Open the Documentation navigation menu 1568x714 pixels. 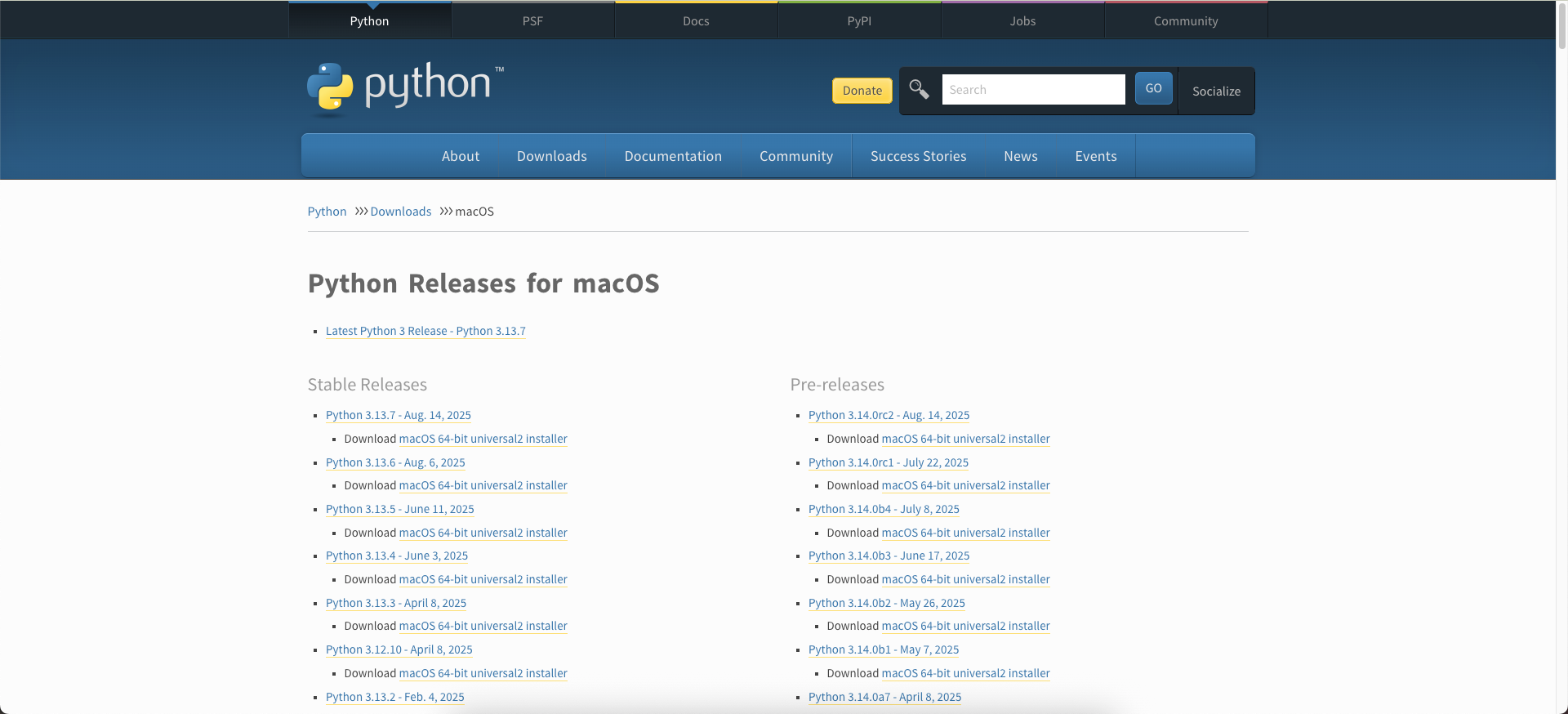(x=673, y=156)
